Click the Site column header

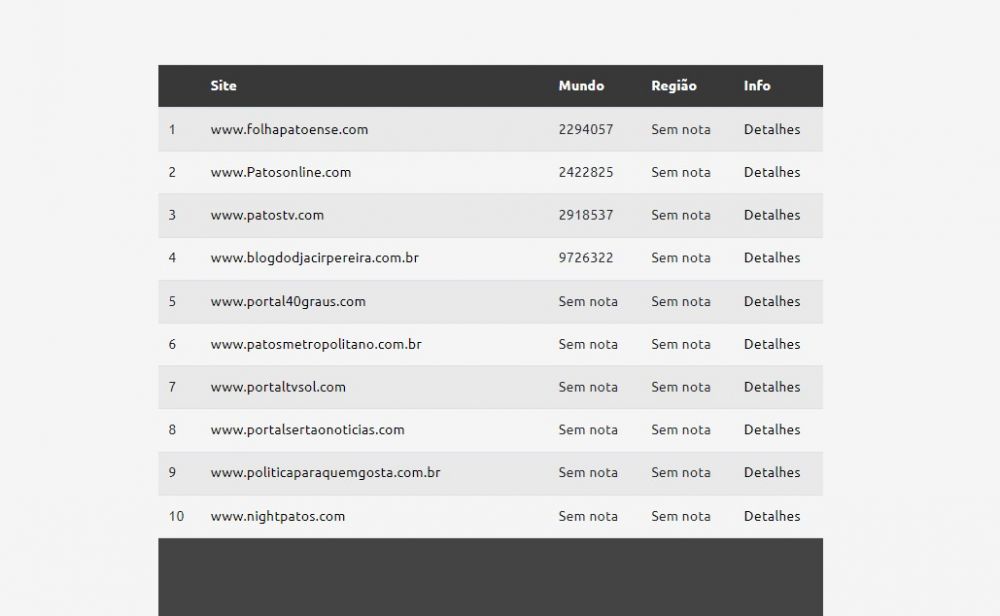(223, 85)
